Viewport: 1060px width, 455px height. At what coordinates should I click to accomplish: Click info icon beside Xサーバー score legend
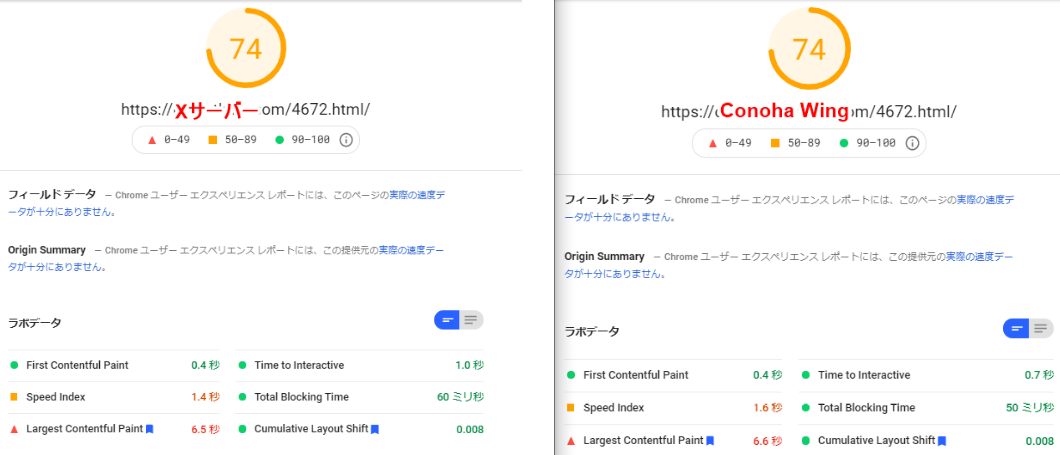coord(346,140)
